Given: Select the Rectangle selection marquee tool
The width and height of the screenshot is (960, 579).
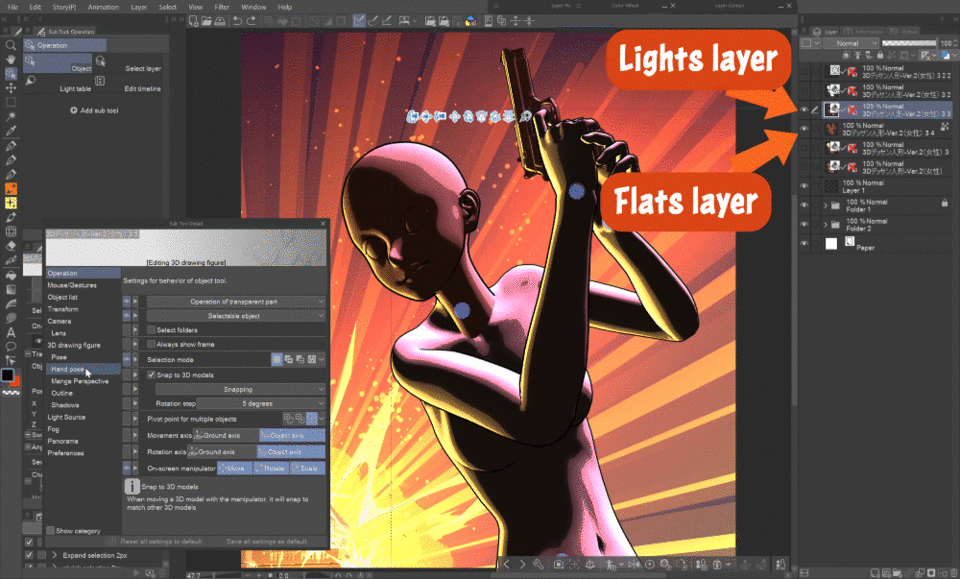Looking at the screenshot, I should pos(10,102).
